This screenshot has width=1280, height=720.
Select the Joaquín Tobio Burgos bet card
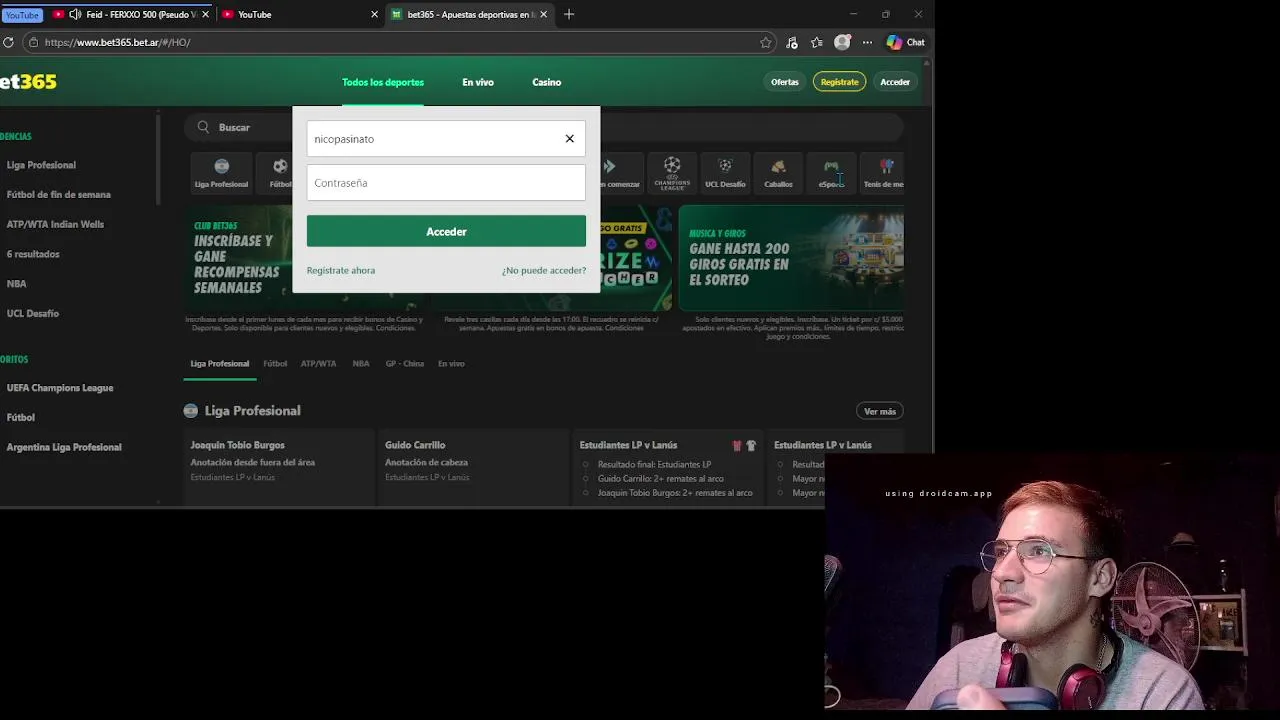coord(279,467)
